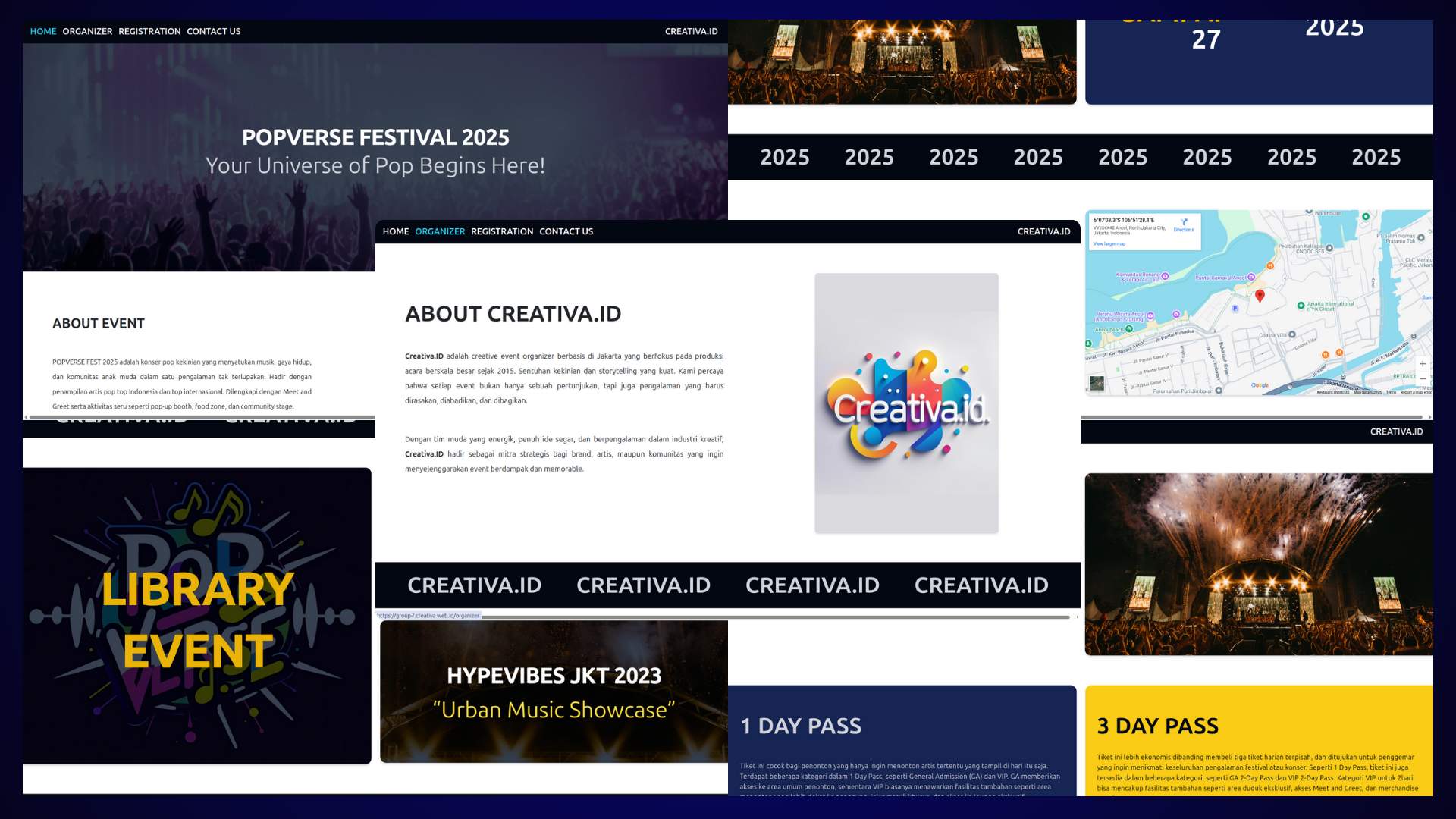Click the Library Event poster image

[197, 616]
